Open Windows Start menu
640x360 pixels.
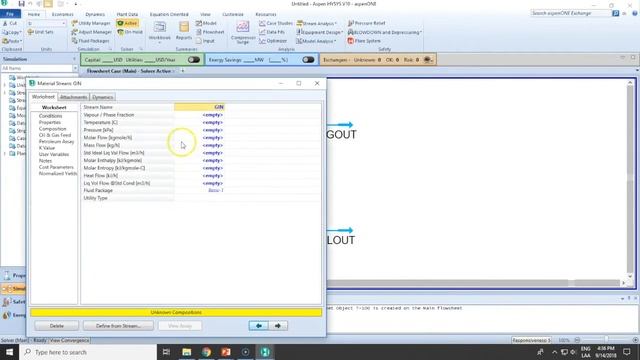click(x=9, y=352)
